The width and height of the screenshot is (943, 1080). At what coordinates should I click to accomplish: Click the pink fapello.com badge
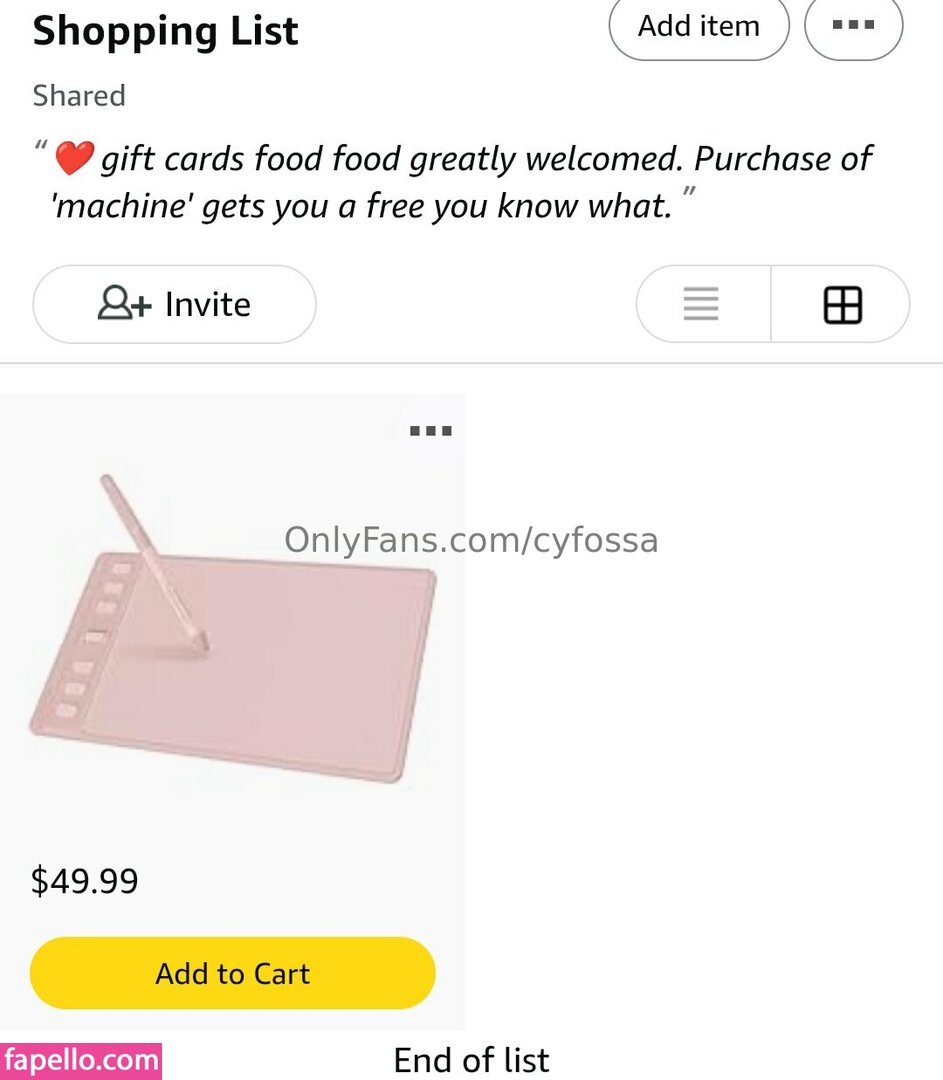(x=81, y=1059)
